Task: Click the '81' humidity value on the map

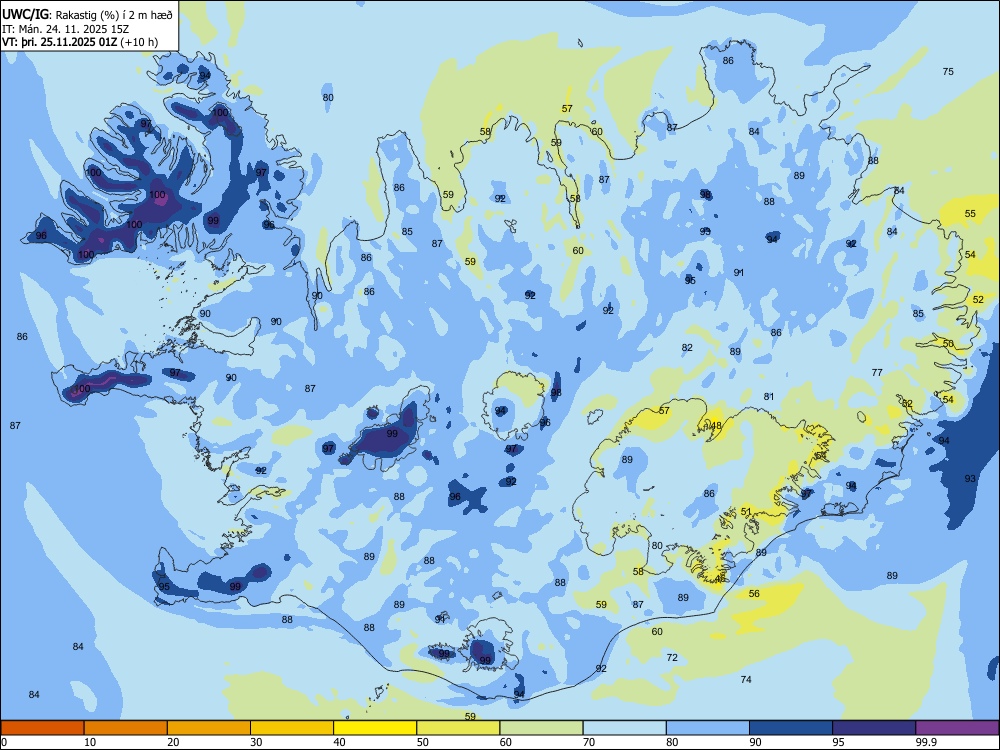Action: pos(769,397)
